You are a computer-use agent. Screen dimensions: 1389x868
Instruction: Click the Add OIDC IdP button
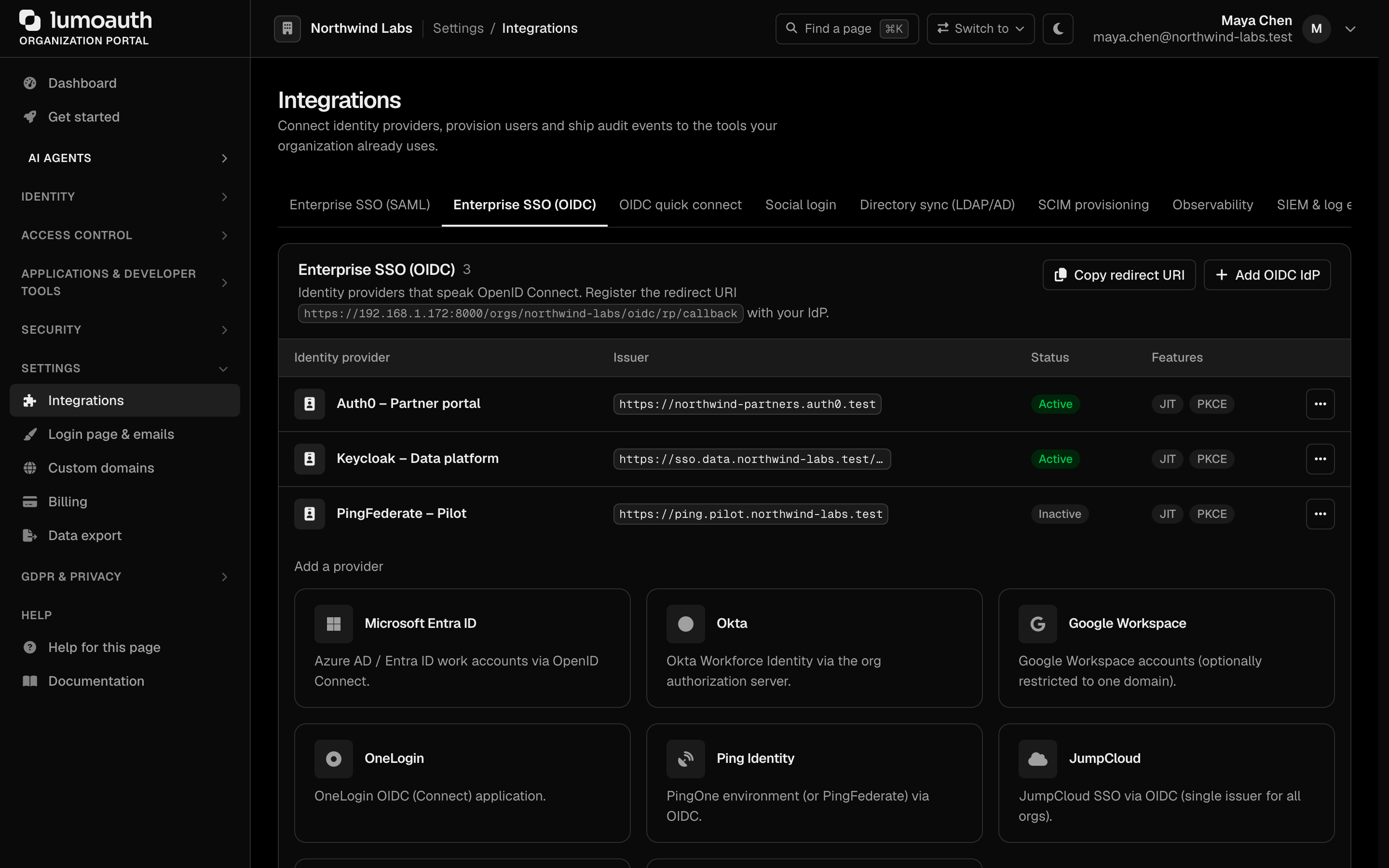(x=1267, y=275)
